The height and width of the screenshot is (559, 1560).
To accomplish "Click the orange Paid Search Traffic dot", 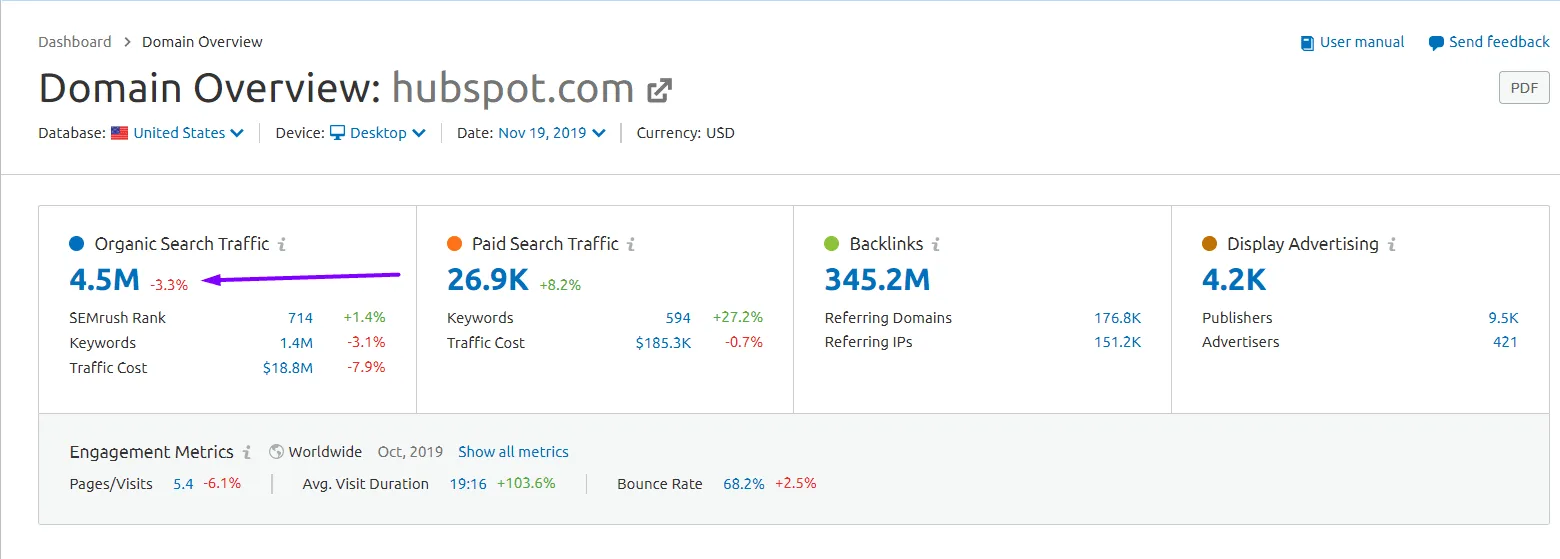I will click(454, 244).
